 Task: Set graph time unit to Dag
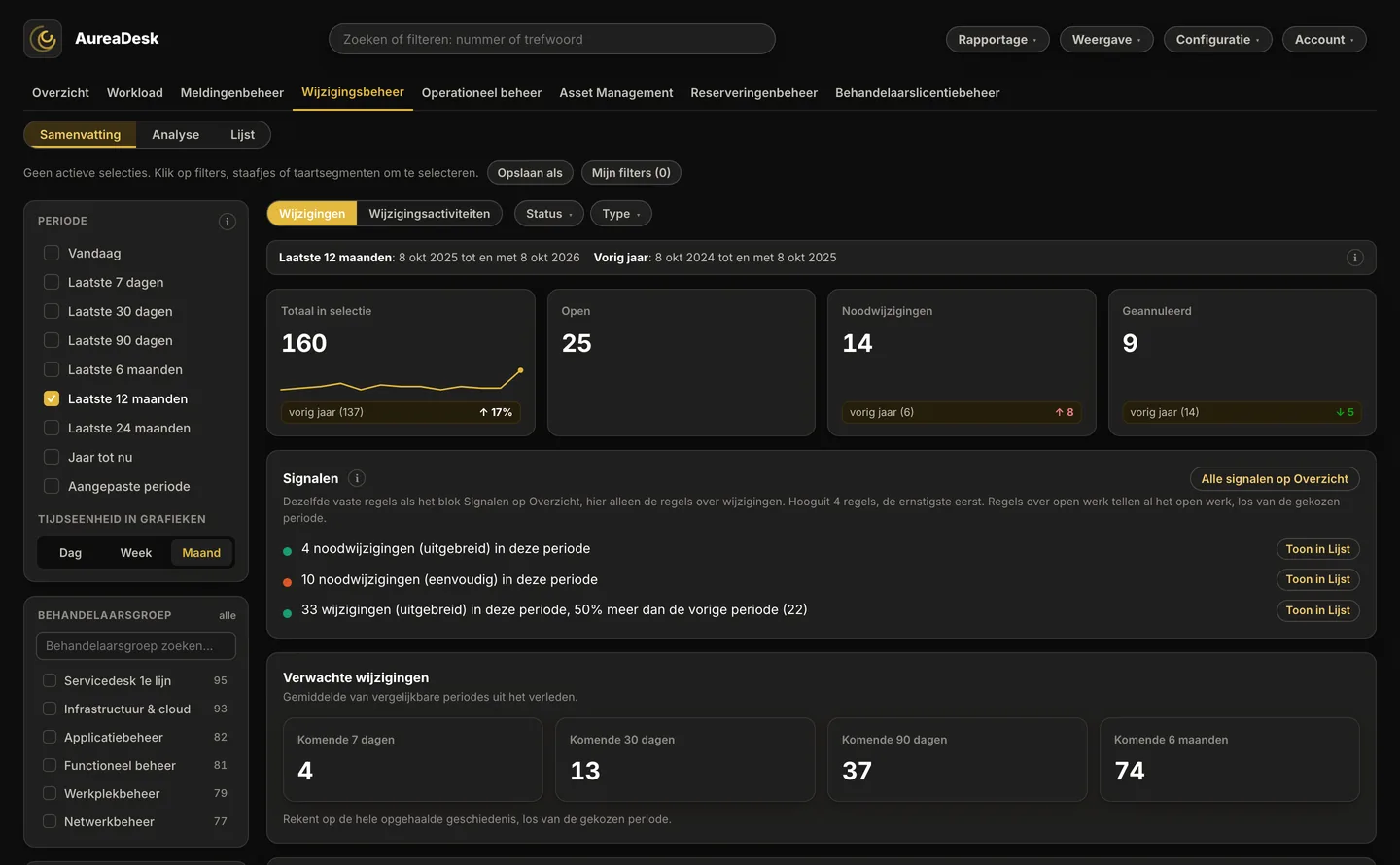click(x=70, y=553)
